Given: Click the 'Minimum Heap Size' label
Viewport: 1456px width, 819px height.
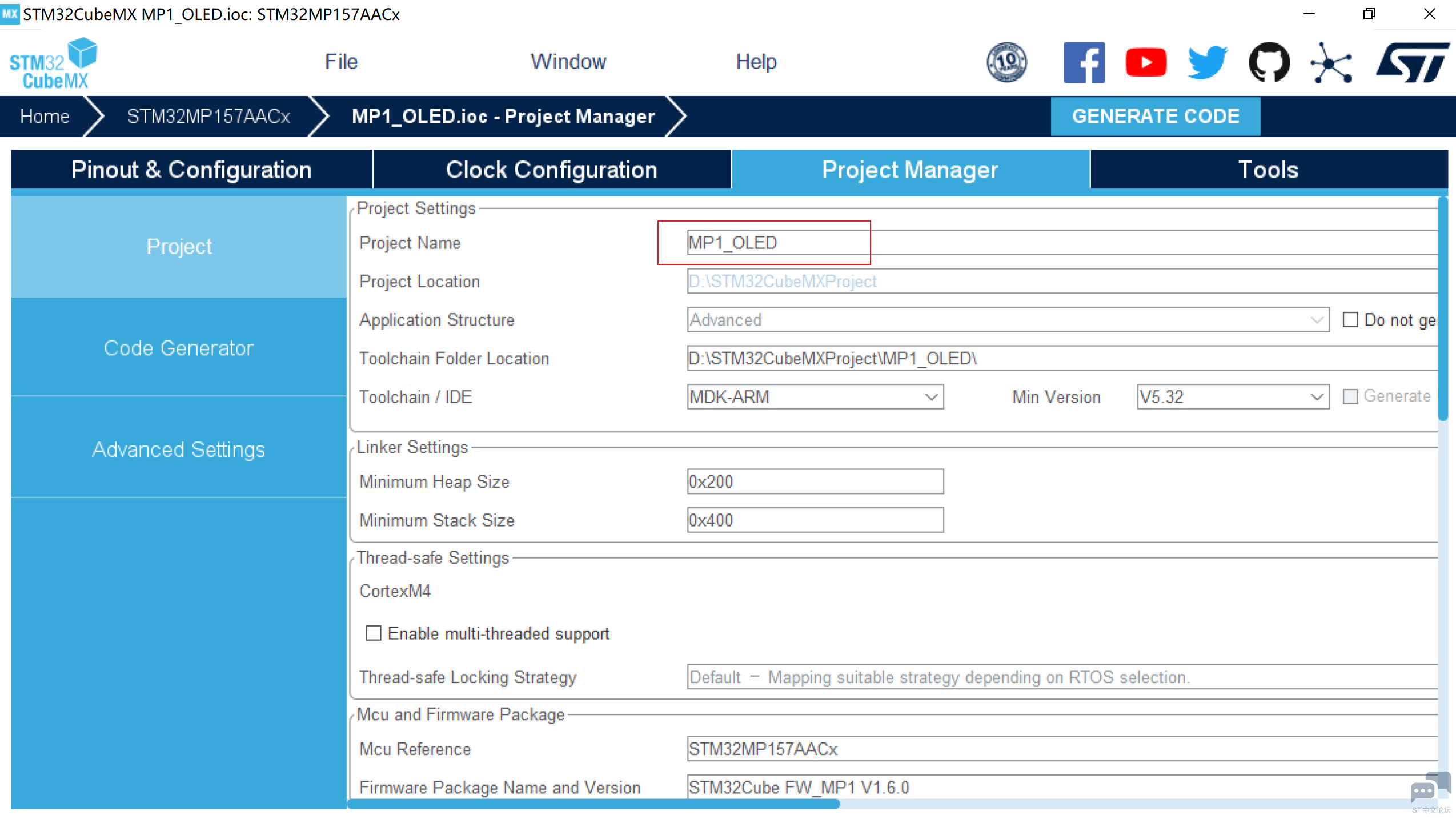Looking at the screenshot, I should (x=434, y=481).
